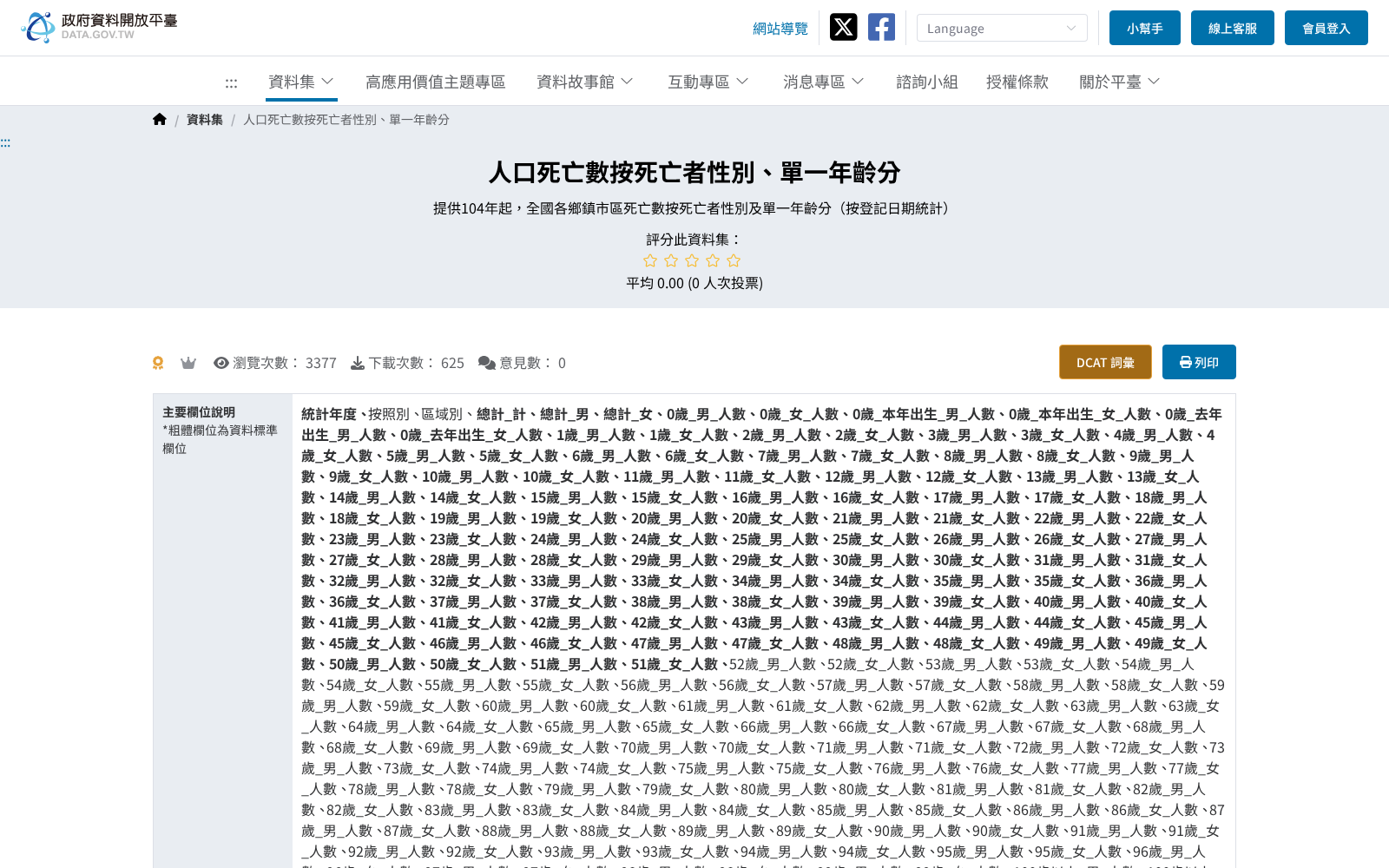Expand the 資料集 menu
Viewport: 1389px width, 868px height.
[301, 82]
